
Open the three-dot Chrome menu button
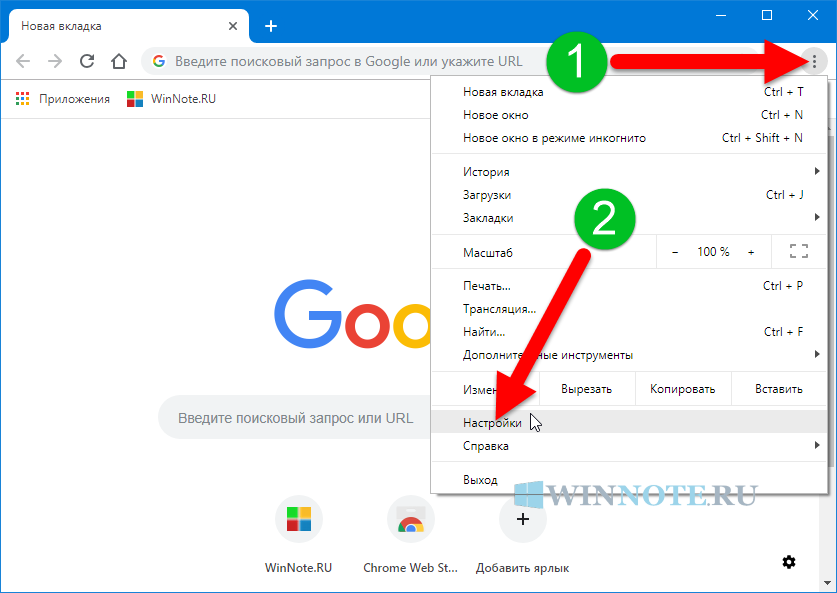coord(814,62)
